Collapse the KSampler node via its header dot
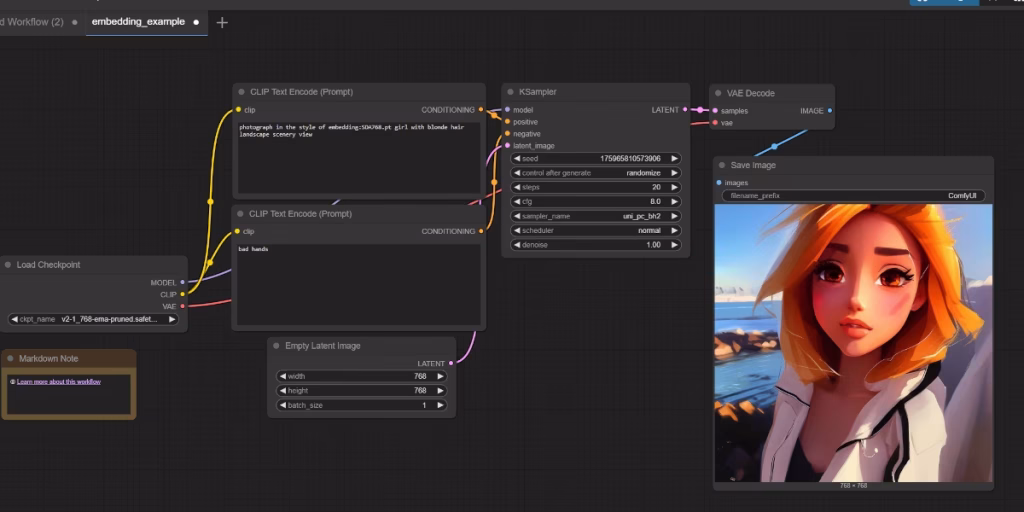 click(x=510, y=92)
